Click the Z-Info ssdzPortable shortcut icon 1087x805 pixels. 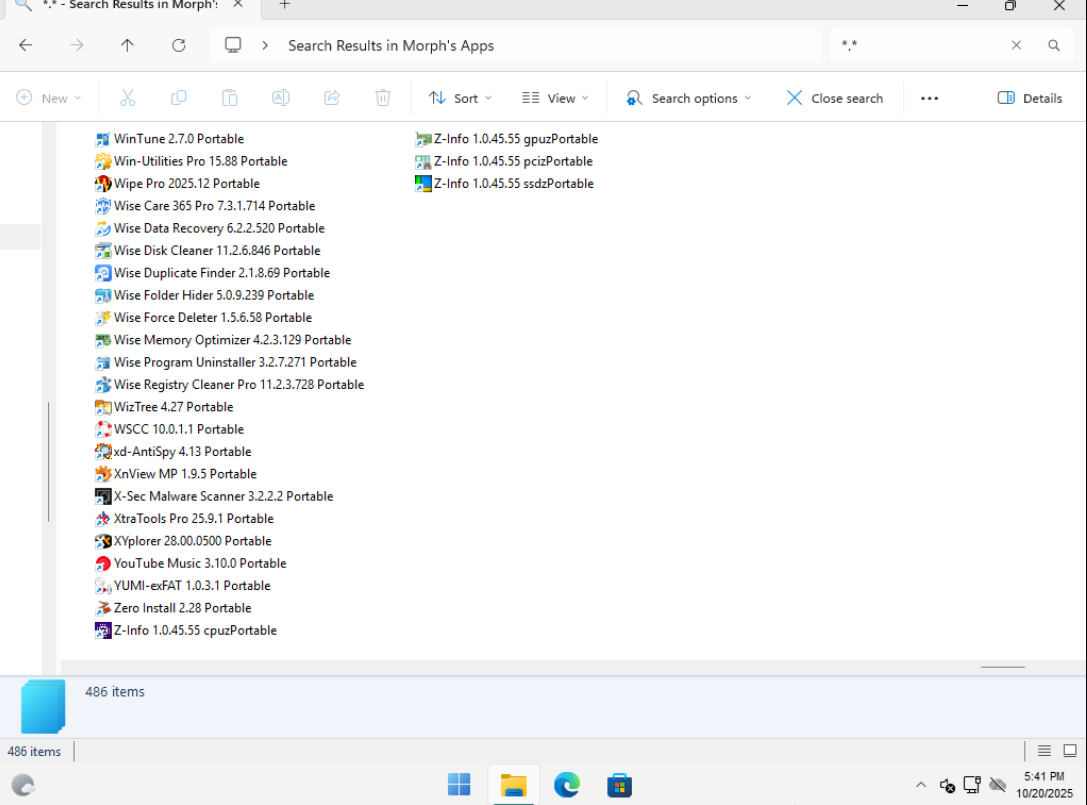tap(423, 184)
